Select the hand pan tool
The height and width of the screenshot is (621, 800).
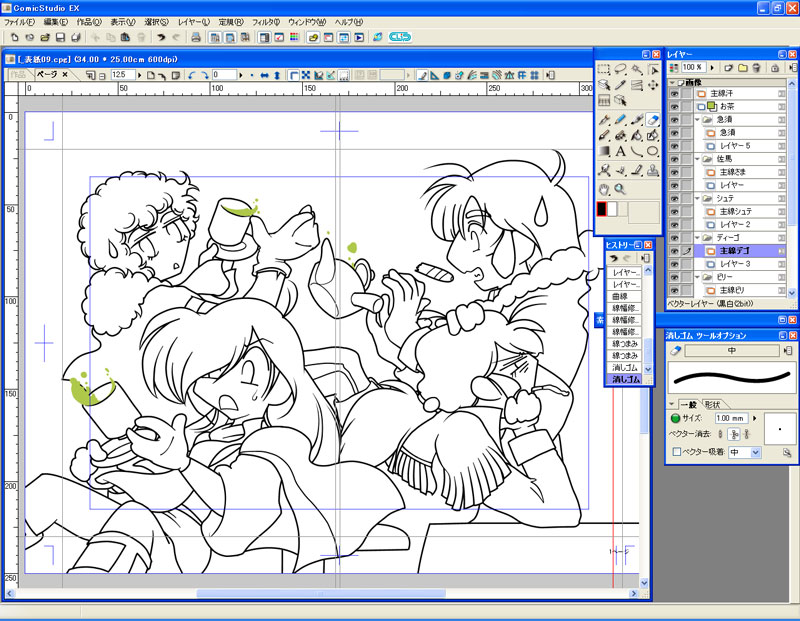(x=605, y=189)
